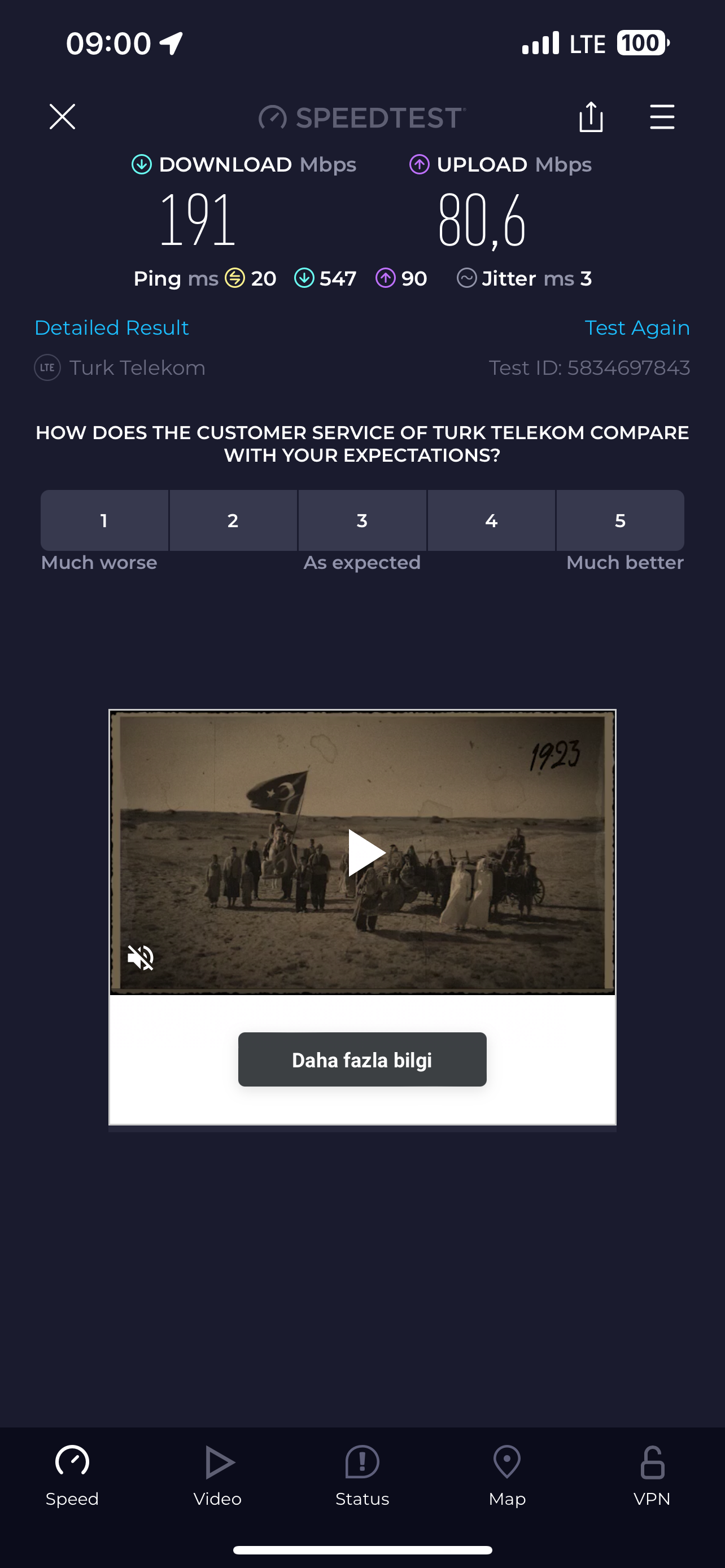Screen dimensions: 725x1568
Task: Tap the download ping arrow icon
Action: (x=304, y=278)
